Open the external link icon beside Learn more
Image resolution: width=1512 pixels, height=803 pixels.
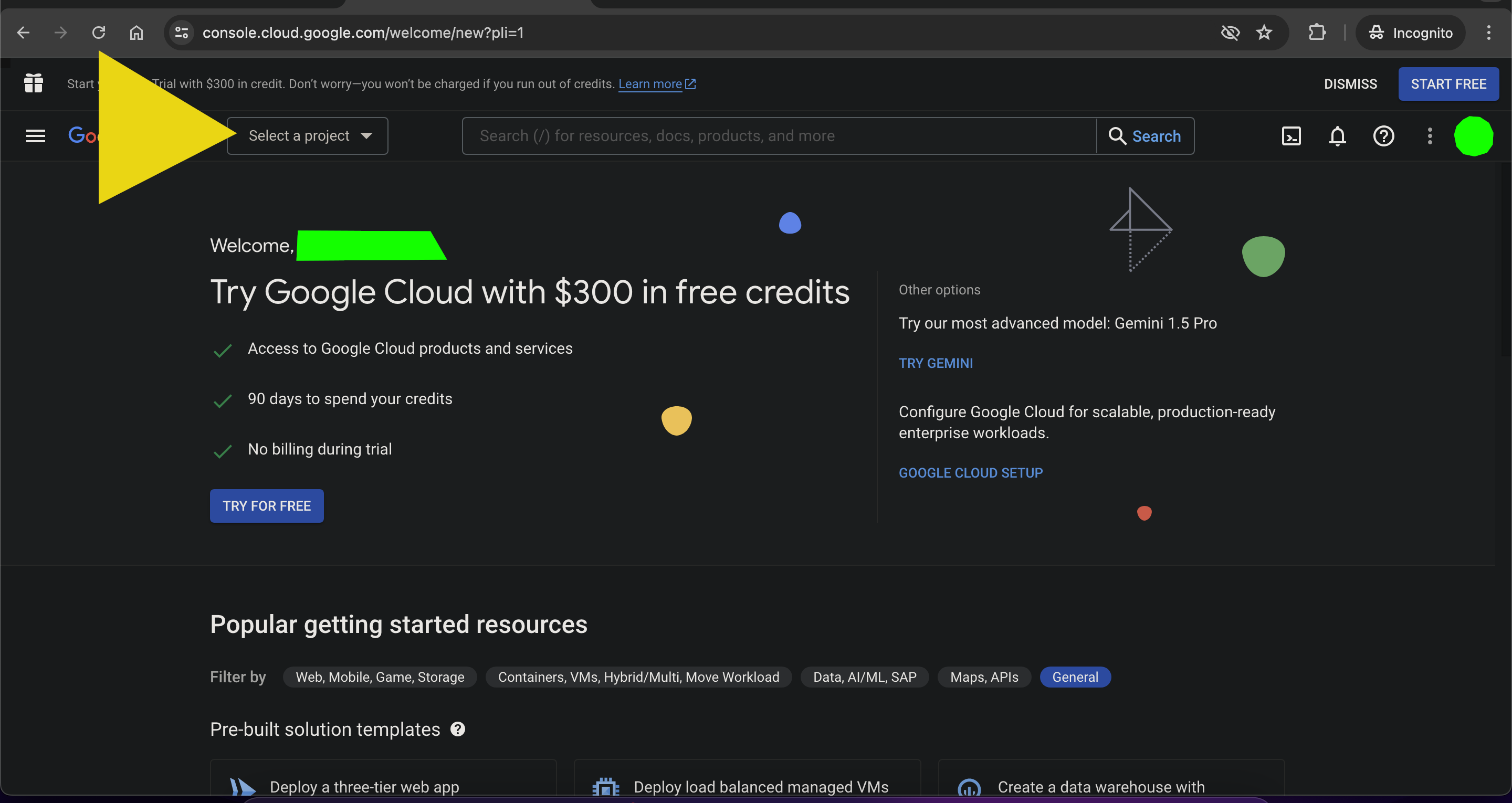click(691, 84)
